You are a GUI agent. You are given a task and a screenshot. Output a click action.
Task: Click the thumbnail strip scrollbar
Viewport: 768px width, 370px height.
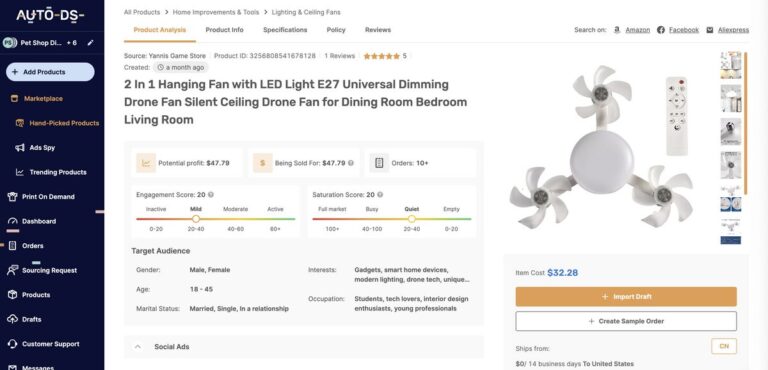click(x=745, y=123)
